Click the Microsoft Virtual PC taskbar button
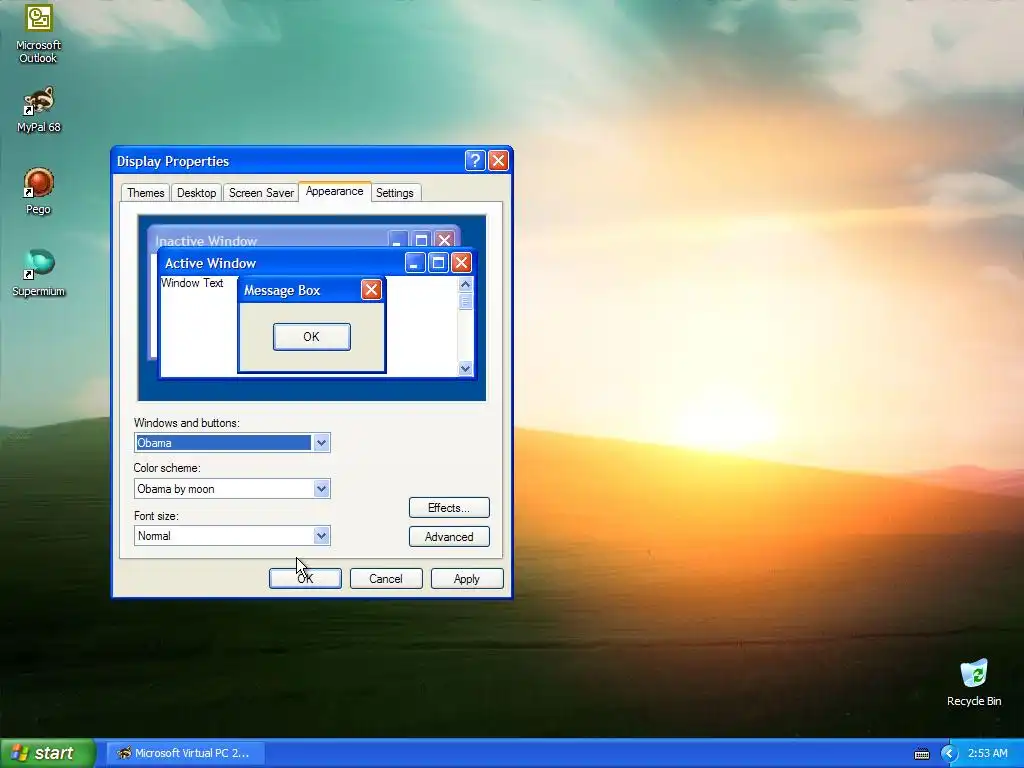The image size is (1024, 768). tap(185, 753)
